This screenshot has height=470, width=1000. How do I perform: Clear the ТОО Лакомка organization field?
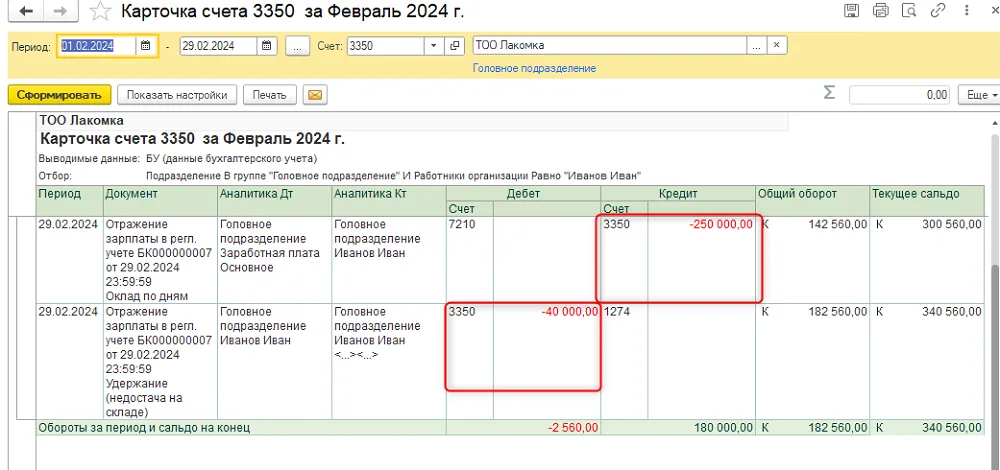776,46
